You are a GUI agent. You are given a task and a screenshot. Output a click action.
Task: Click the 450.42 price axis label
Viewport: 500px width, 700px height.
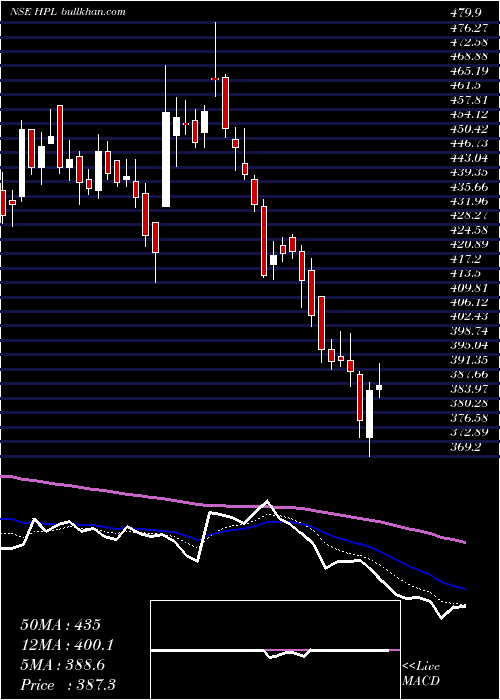pyautogui.click(x=469, y=129)
